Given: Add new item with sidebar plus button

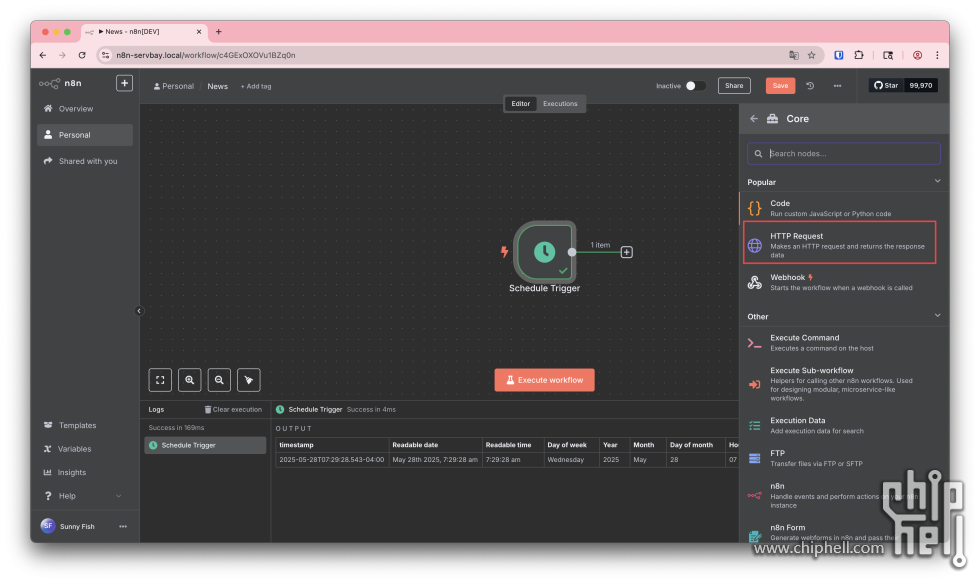Looking at the screenshot, I should [124, 83].
